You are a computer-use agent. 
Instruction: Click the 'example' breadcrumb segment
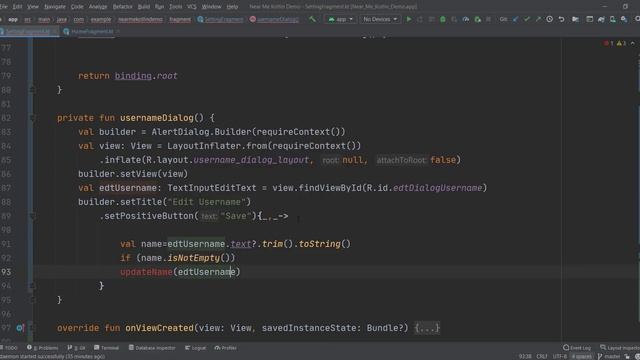point(101,19)
